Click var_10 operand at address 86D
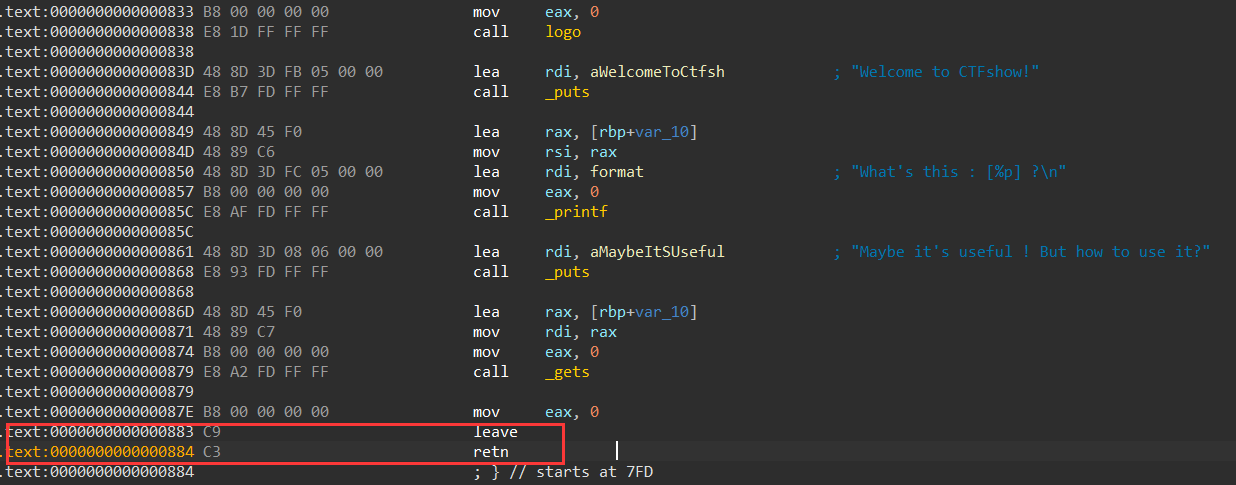The image size is (1236, 485). [662, 312]
